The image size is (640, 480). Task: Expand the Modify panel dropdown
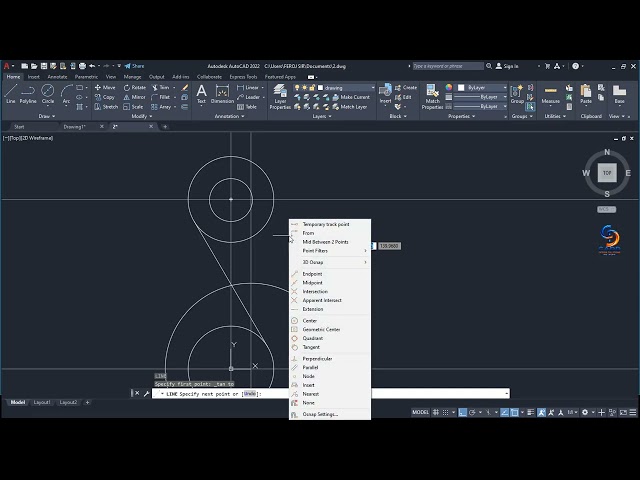pyautogui.click(x=142, y=116)
